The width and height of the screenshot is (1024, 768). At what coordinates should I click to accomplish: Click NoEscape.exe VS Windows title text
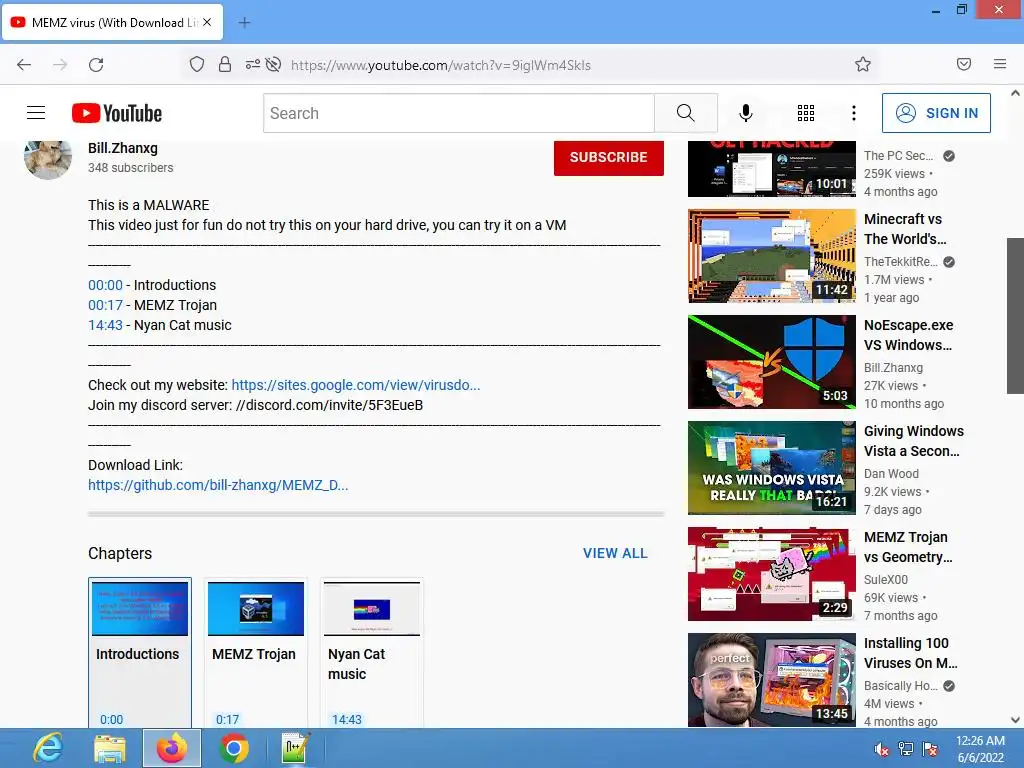[x=908, y=335]
